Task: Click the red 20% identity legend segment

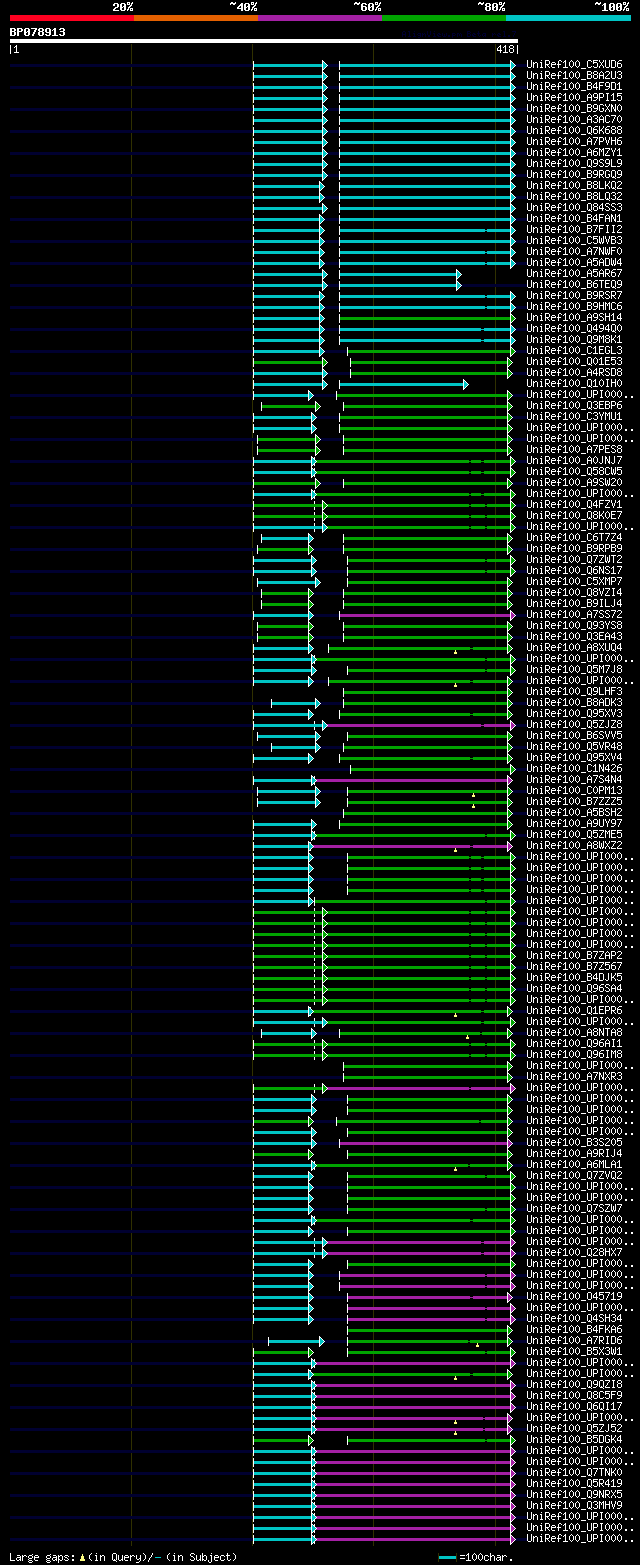Action: tap(72, 18)
